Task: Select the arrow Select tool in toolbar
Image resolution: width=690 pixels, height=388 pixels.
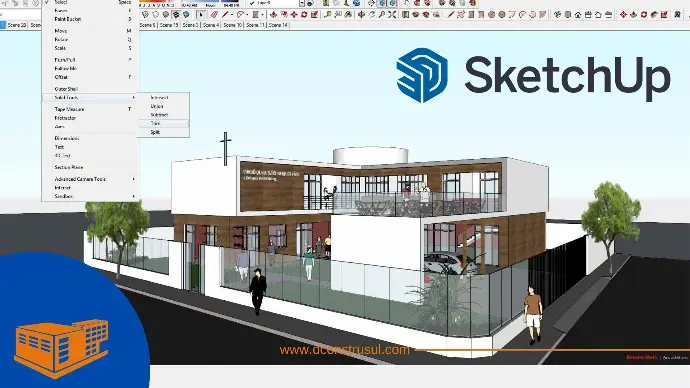Action: (201, 15)
